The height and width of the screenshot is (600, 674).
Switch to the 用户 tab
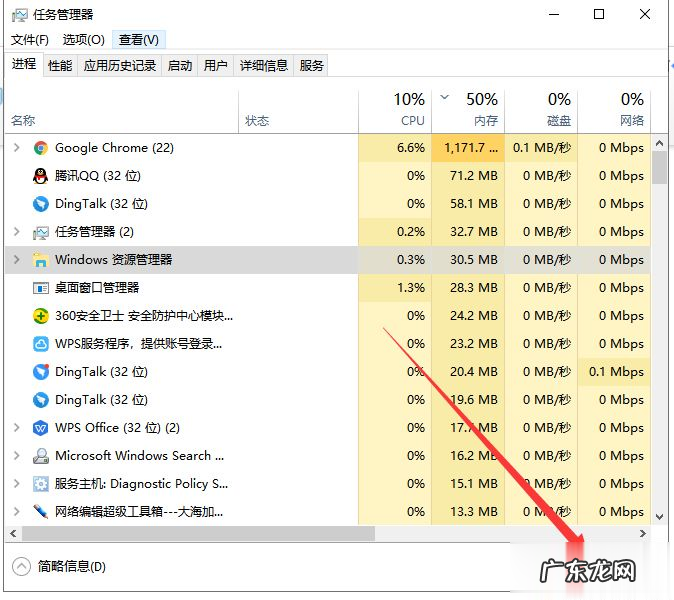215,66
